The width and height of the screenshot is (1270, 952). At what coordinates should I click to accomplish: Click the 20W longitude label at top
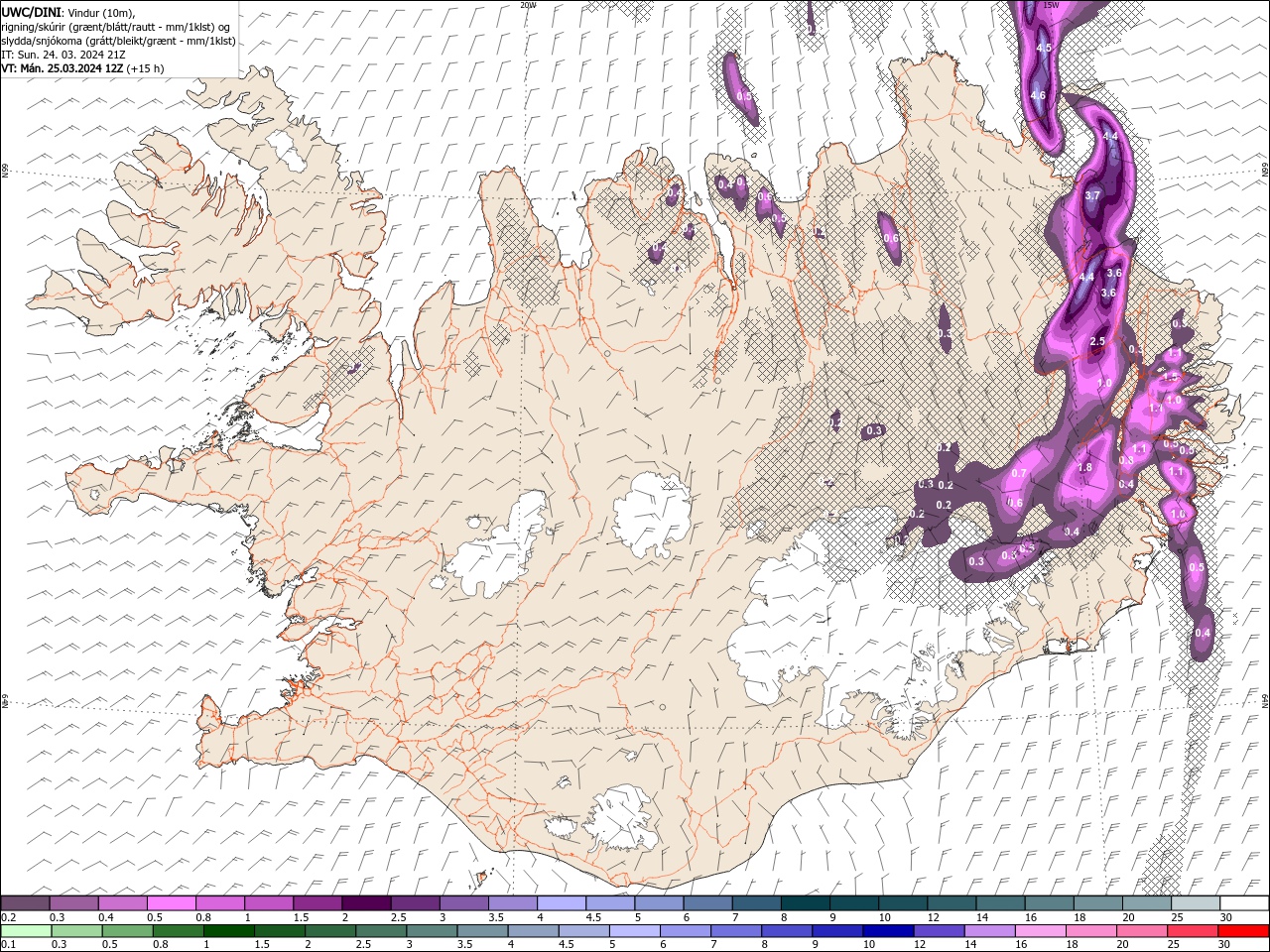coord(528,5)
